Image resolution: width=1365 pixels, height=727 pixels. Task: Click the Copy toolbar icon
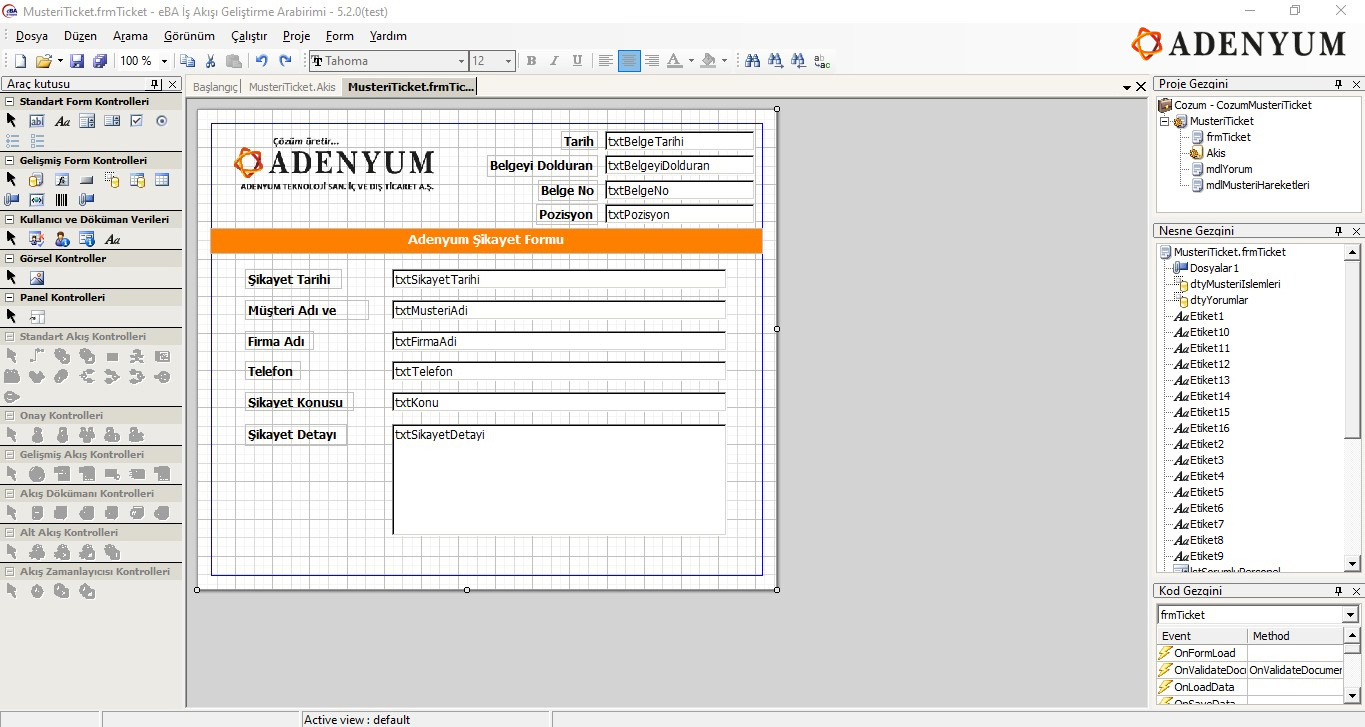pos(188,61)
